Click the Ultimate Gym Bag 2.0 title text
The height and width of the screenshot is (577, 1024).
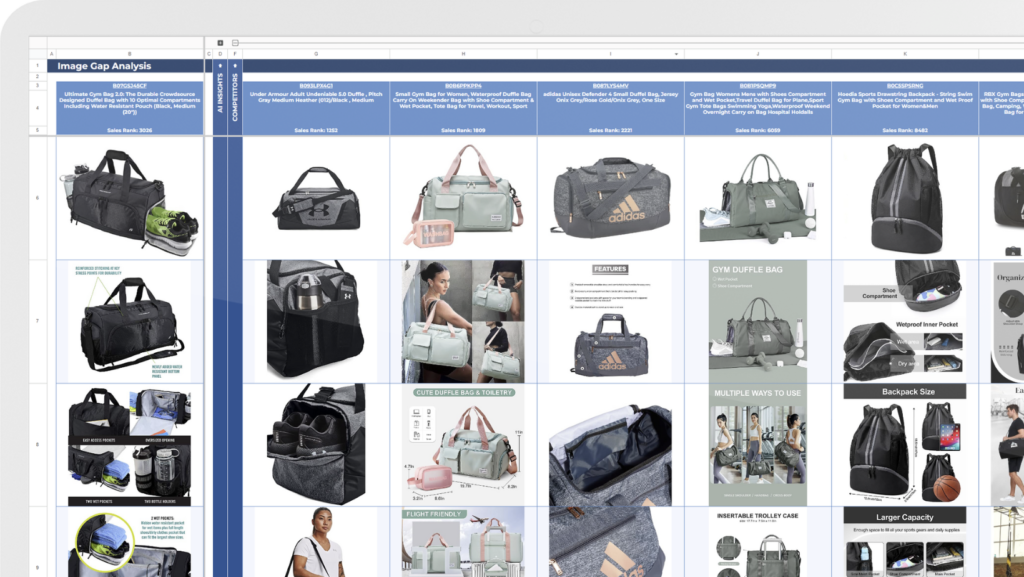[130, 103]
